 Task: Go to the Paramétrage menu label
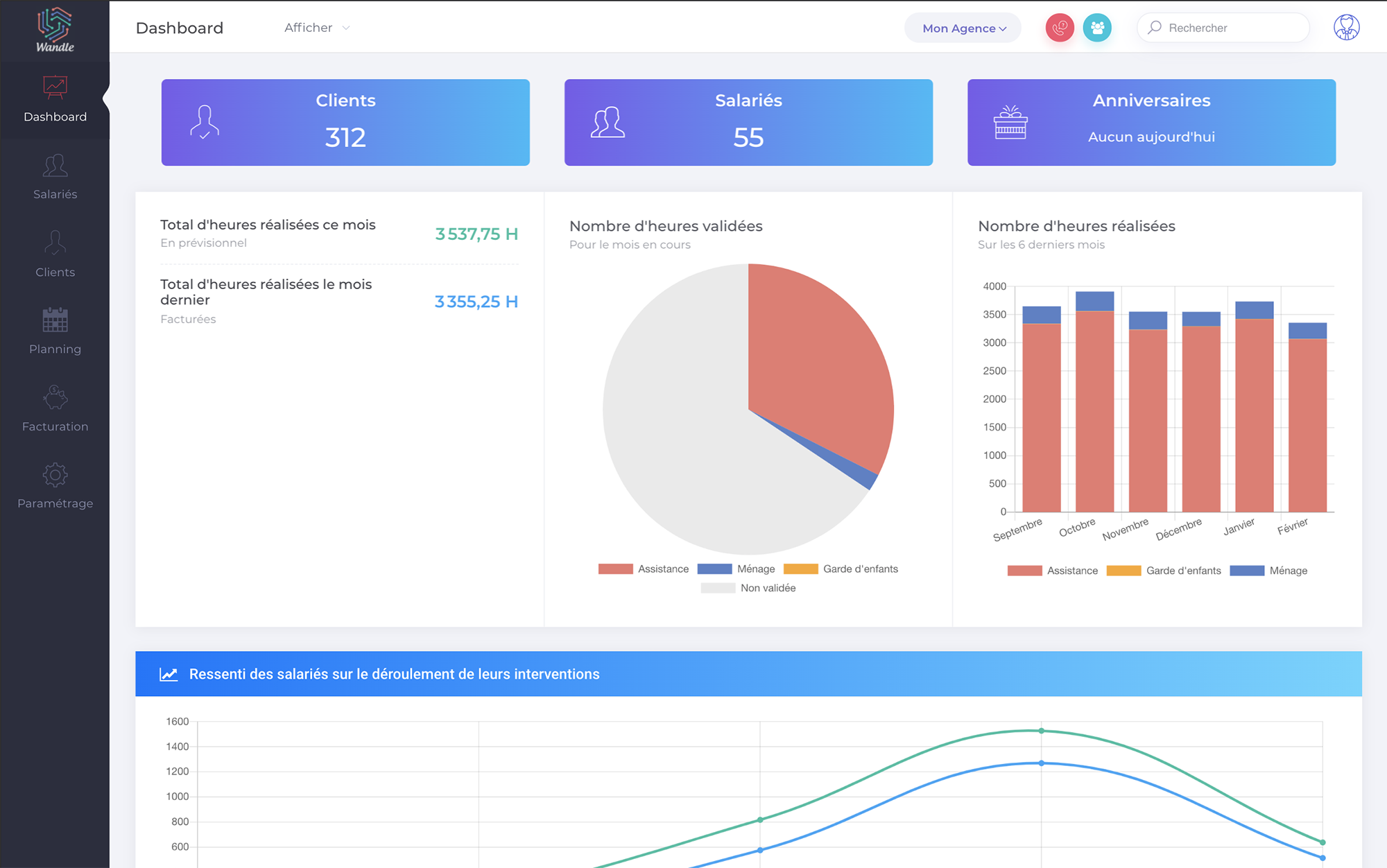coord(55,503)
